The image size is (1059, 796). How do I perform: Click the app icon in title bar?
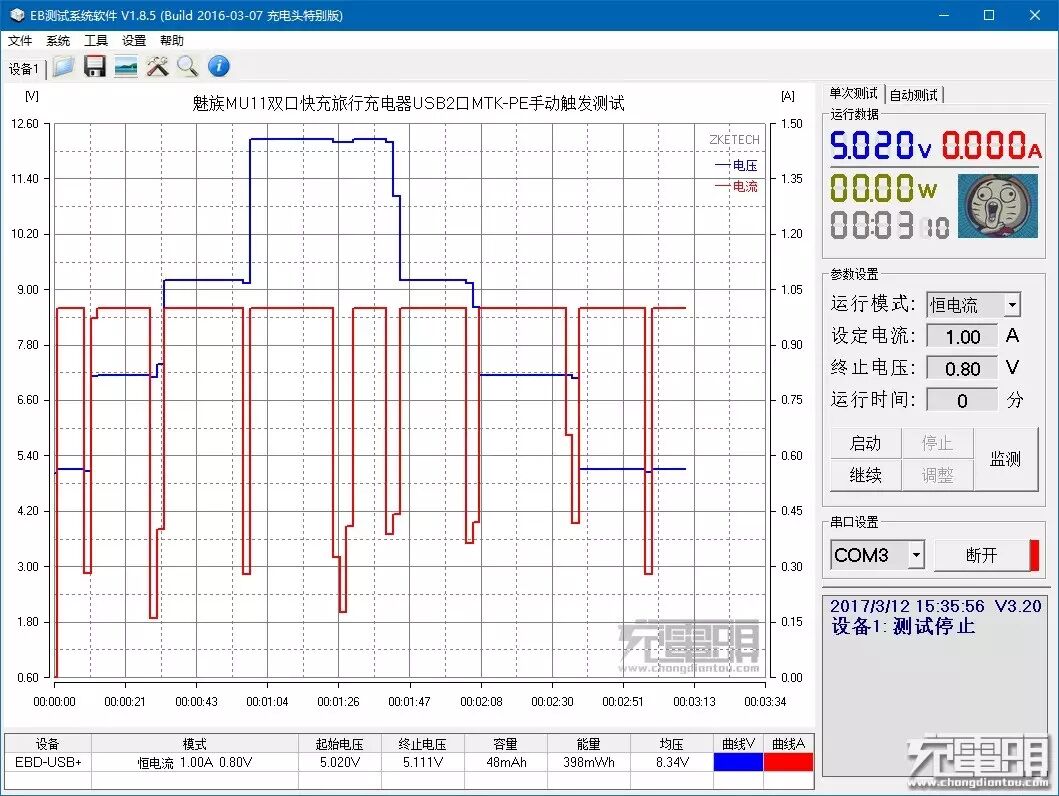17,15
